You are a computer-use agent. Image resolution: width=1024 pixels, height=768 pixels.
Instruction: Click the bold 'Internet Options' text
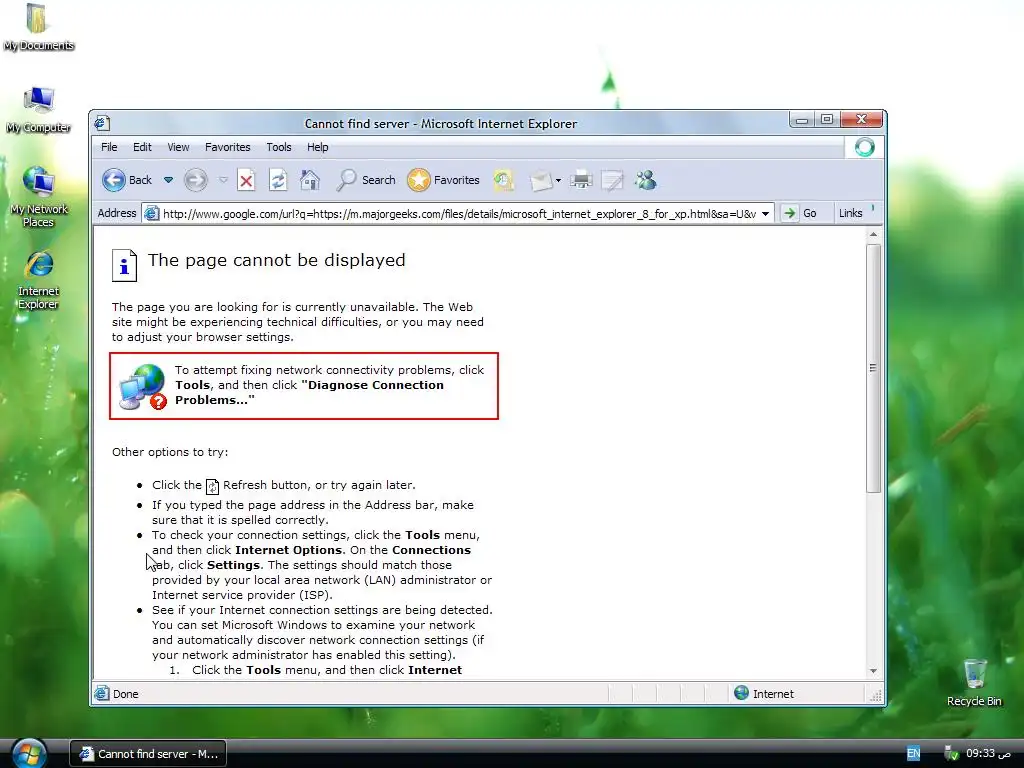pos(288,550)
